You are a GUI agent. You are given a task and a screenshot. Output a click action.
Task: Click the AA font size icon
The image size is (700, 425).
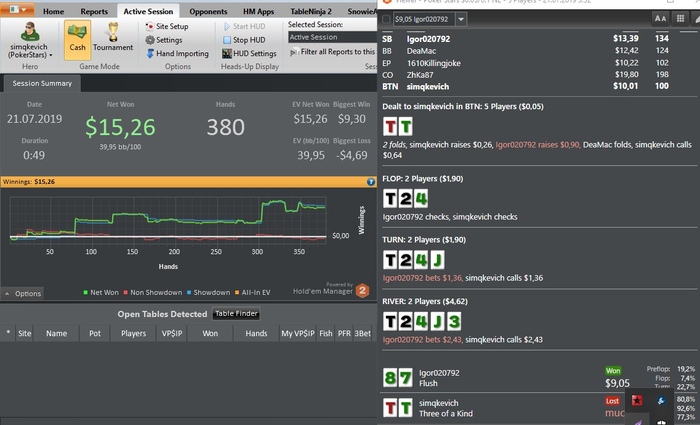(660, 18)
